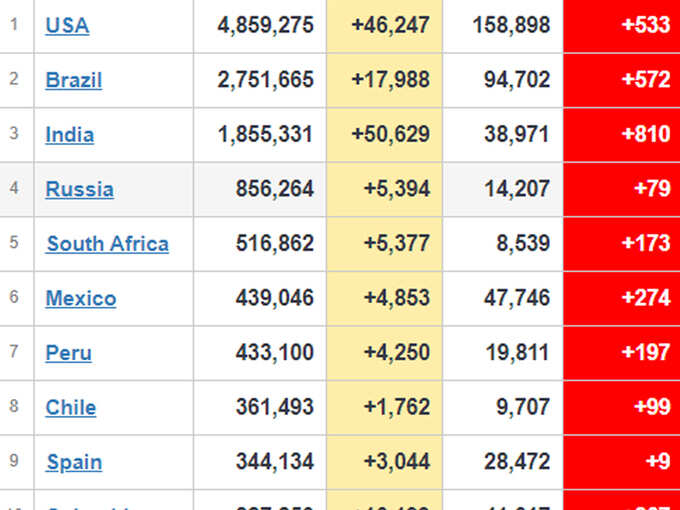Open the South Africa country link

coord(108,244)
